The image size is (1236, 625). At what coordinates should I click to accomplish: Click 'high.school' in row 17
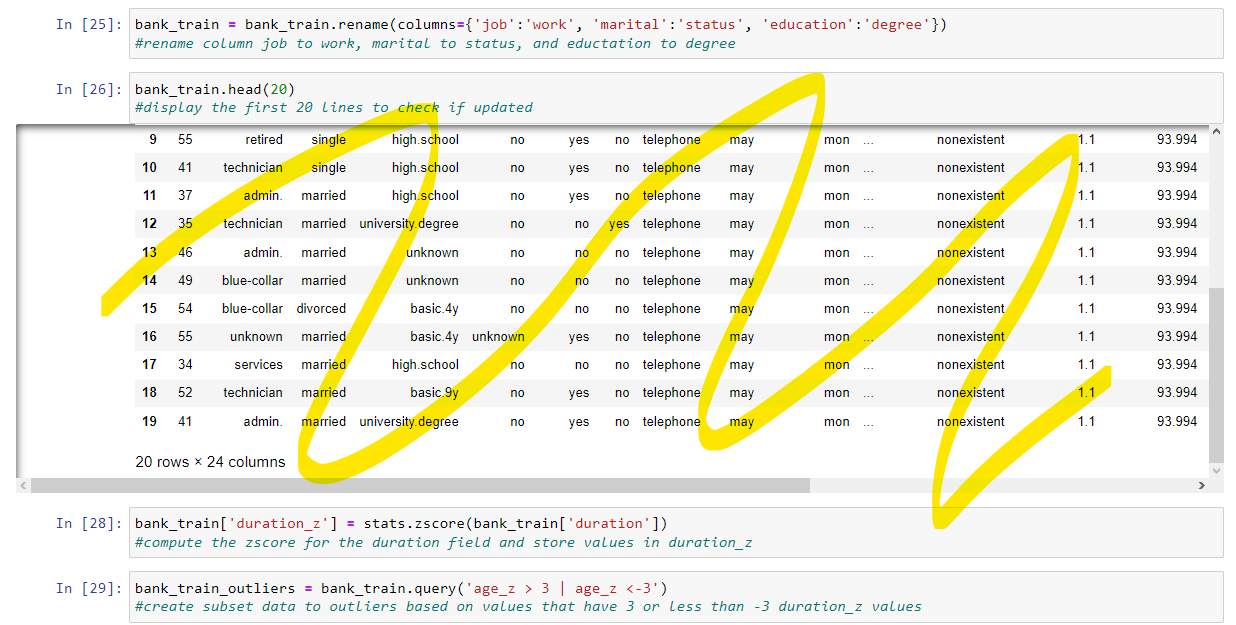(425, 365)
